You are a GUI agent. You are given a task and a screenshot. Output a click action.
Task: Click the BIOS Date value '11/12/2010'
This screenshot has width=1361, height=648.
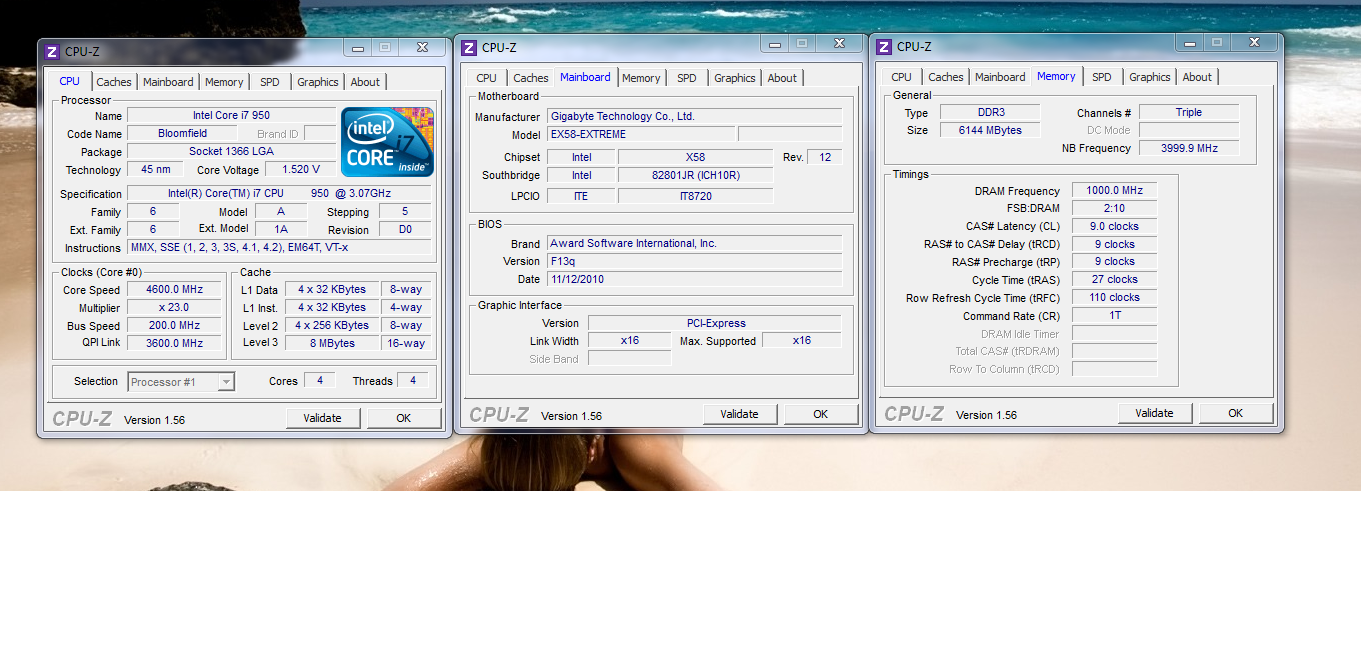(x=694, y=279)
